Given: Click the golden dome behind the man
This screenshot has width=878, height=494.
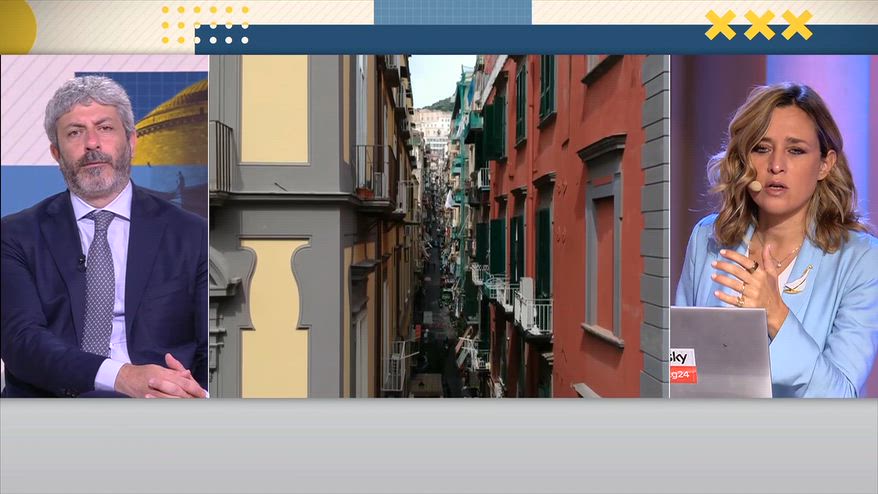Looking at the screenshot, I should (172, 123).
